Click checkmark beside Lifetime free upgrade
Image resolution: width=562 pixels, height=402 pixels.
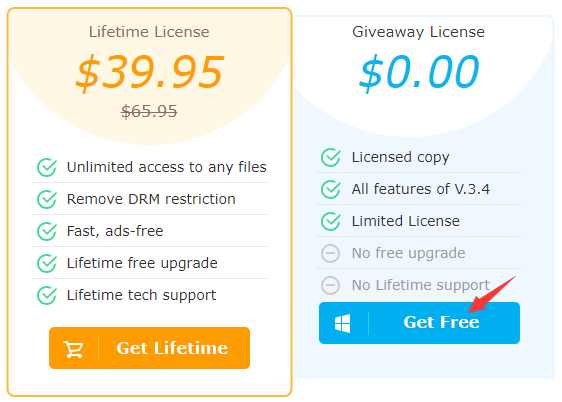(x=47, y=263)
